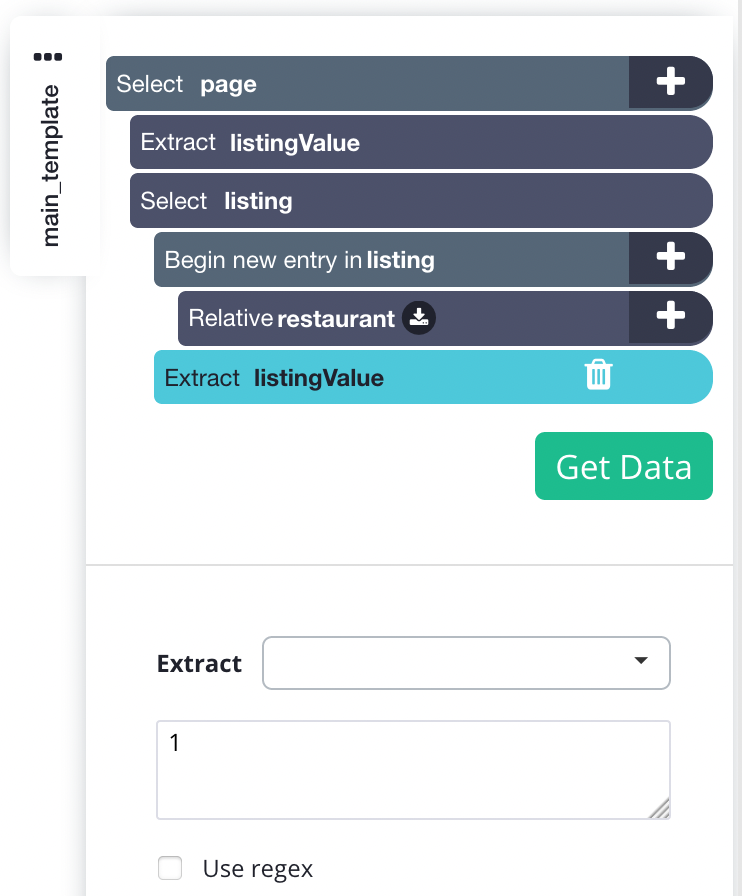This screenshot has width=742, height=896.
Task: Click the download icon next to restaurant
Action: [x=419, y=318]
